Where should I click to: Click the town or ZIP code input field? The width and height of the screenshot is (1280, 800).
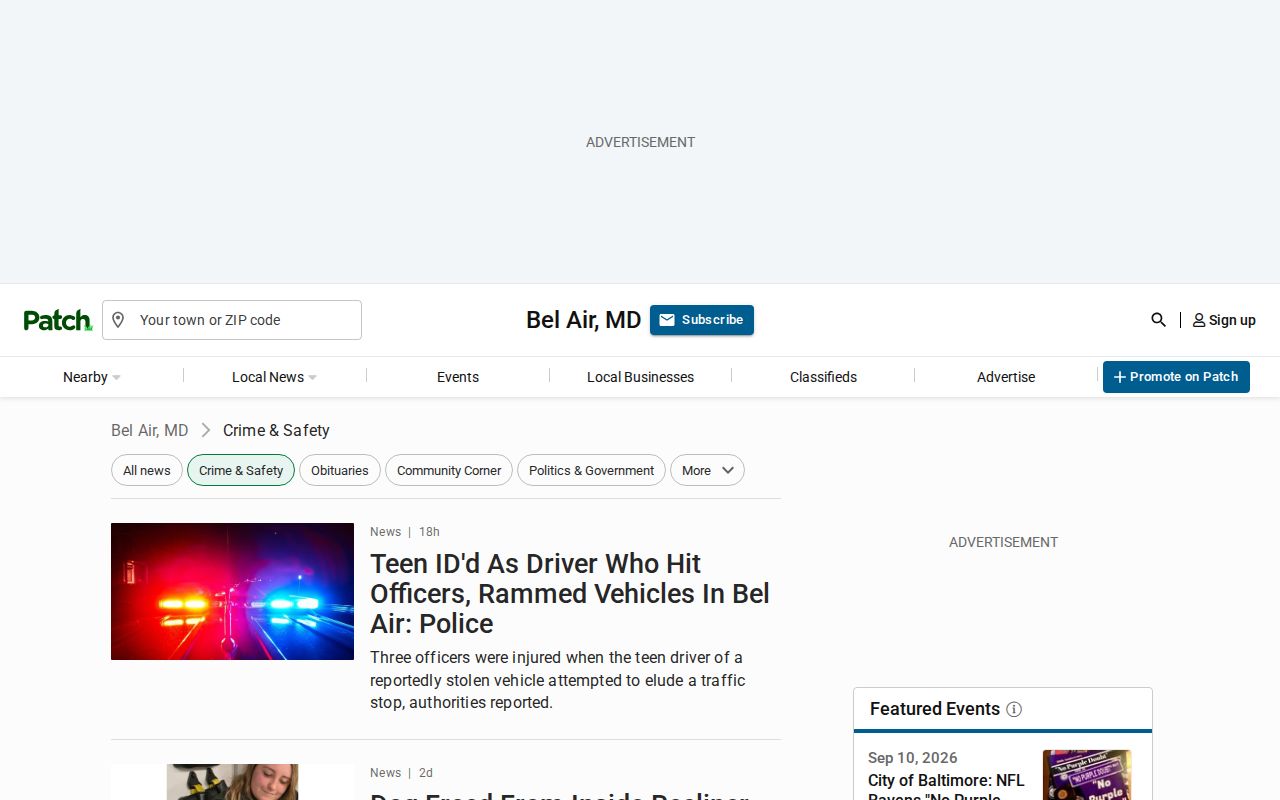click(x=232, y=320)
